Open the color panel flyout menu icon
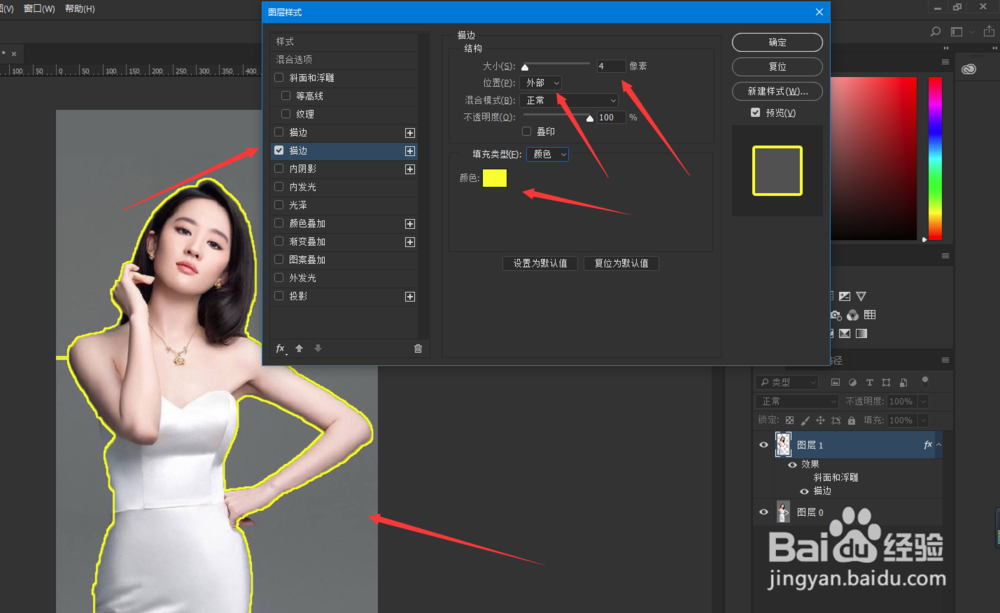This screenshot has width=1000, height=613. click(x=945, y=62)
